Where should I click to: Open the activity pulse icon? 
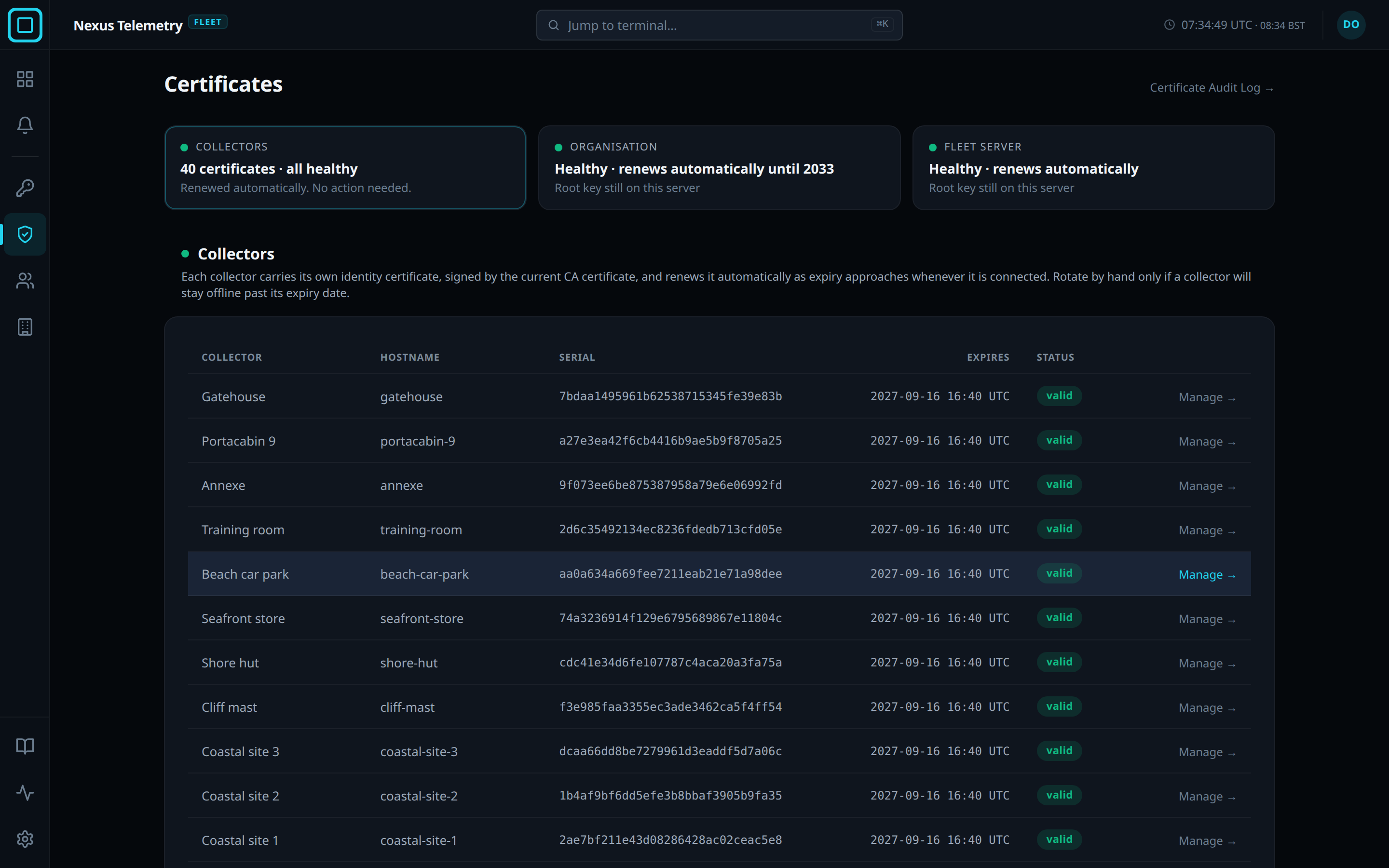point(25,793)
